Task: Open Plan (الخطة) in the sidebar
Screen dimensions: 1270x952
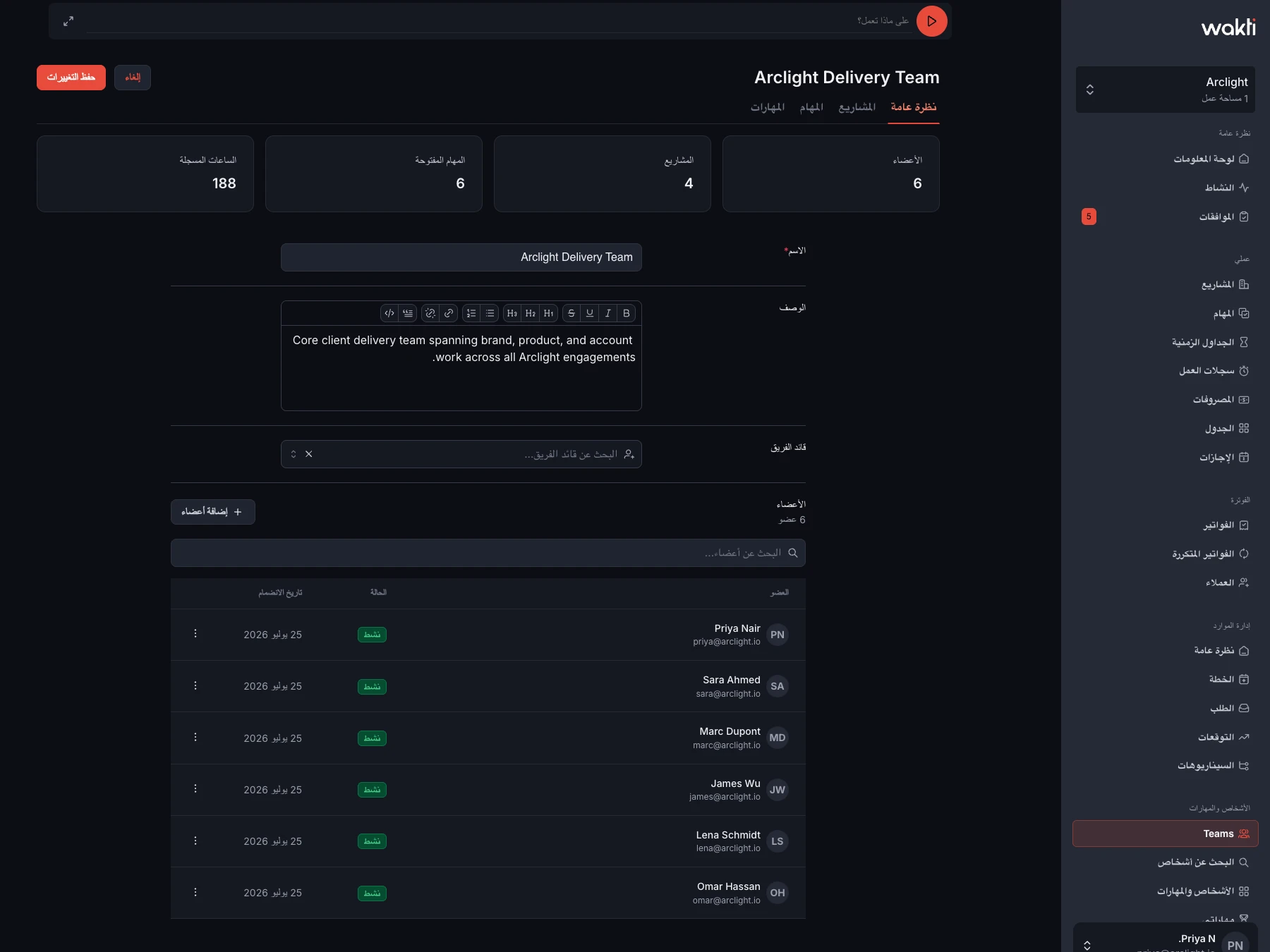Action: (1166, 680)
